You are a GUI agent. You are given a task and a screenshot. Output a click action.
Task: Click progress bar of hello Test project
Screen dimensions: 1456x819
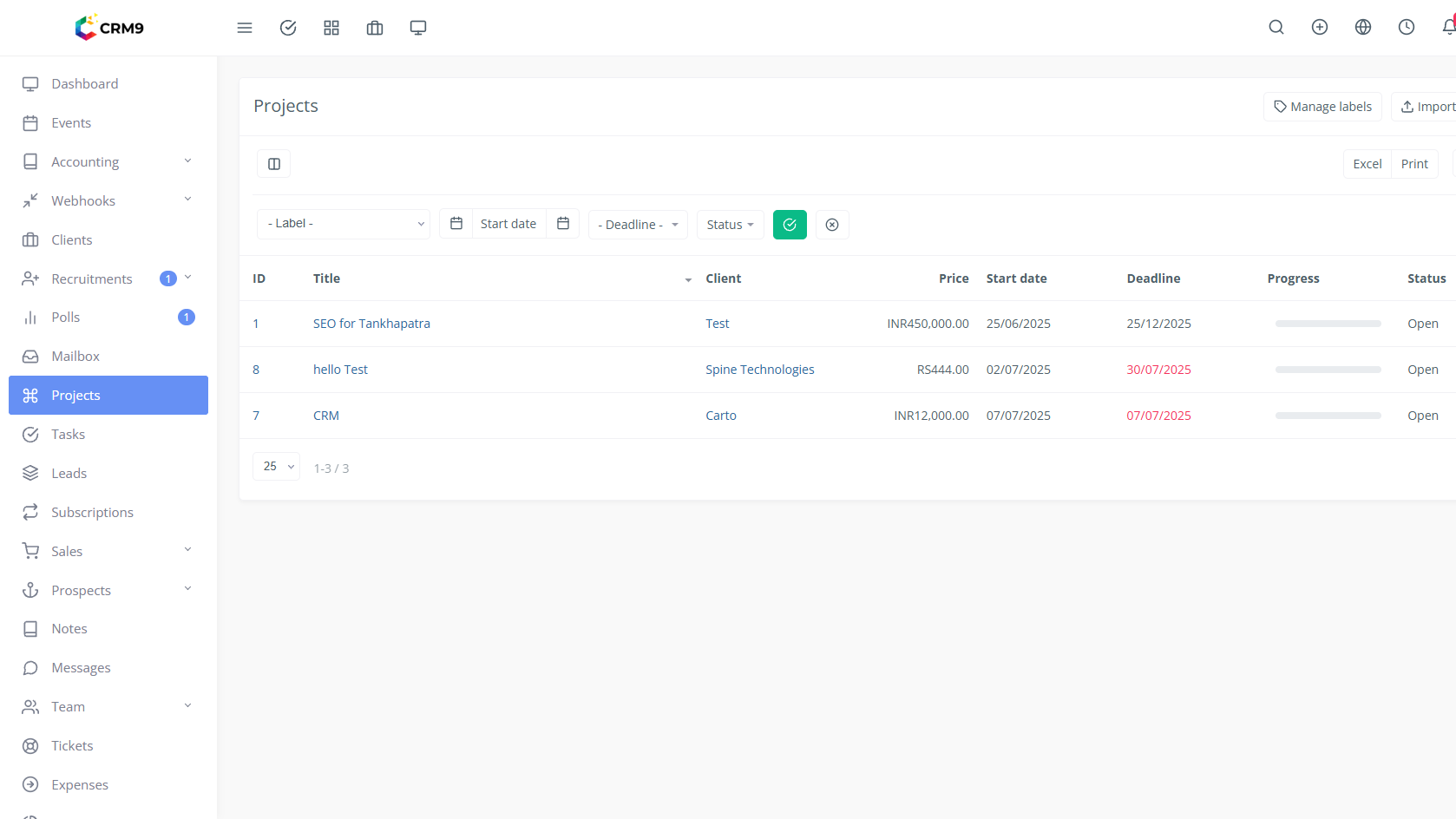pyautogui.click(x=1328, y=370)
